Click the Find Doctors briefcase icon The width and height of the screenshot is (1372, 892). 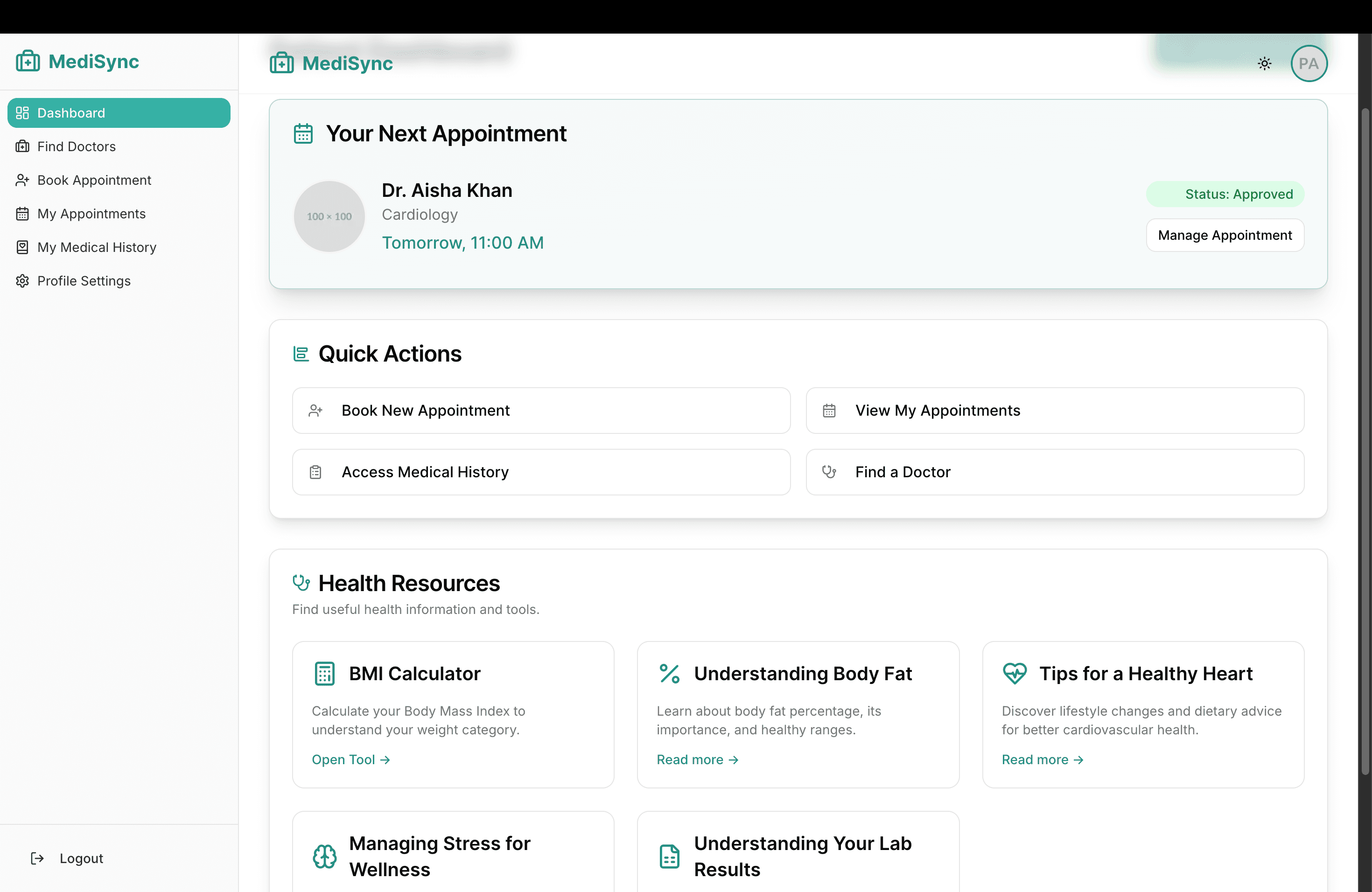22,146
